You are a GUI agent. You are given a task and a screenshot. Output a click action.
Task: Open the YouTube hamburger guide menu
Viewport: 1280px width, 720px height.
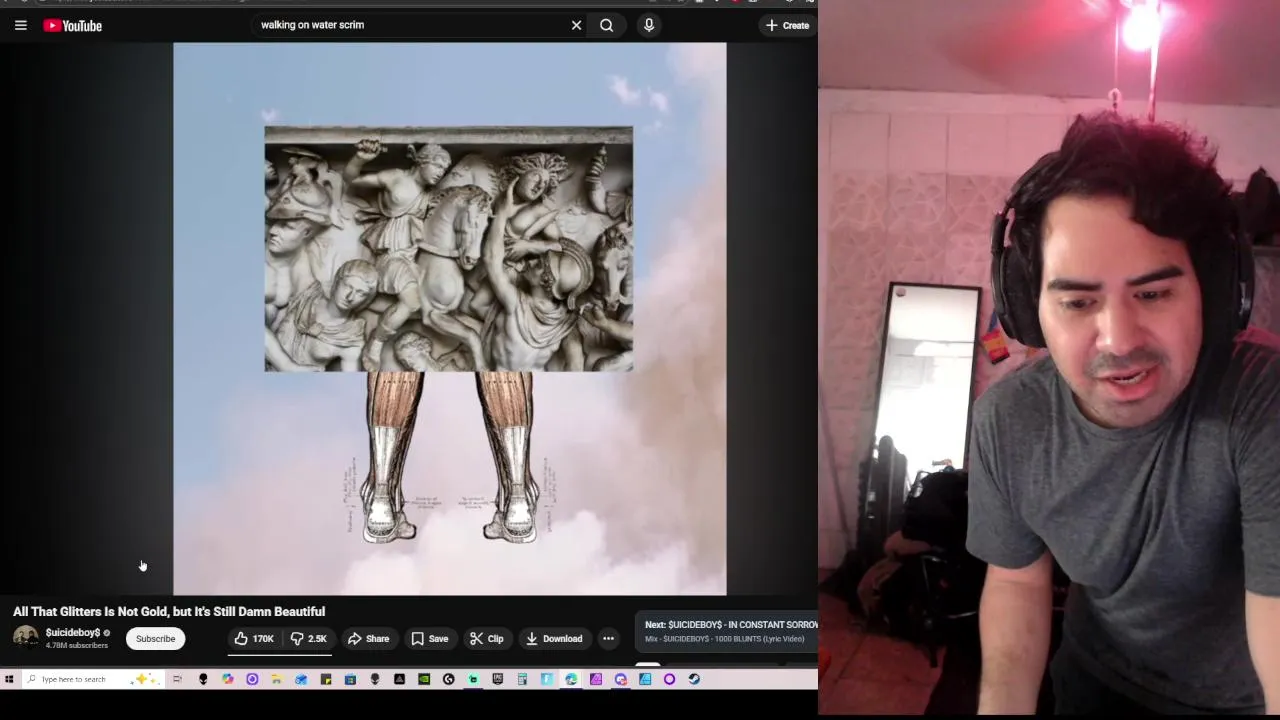[x=20, y=25]
